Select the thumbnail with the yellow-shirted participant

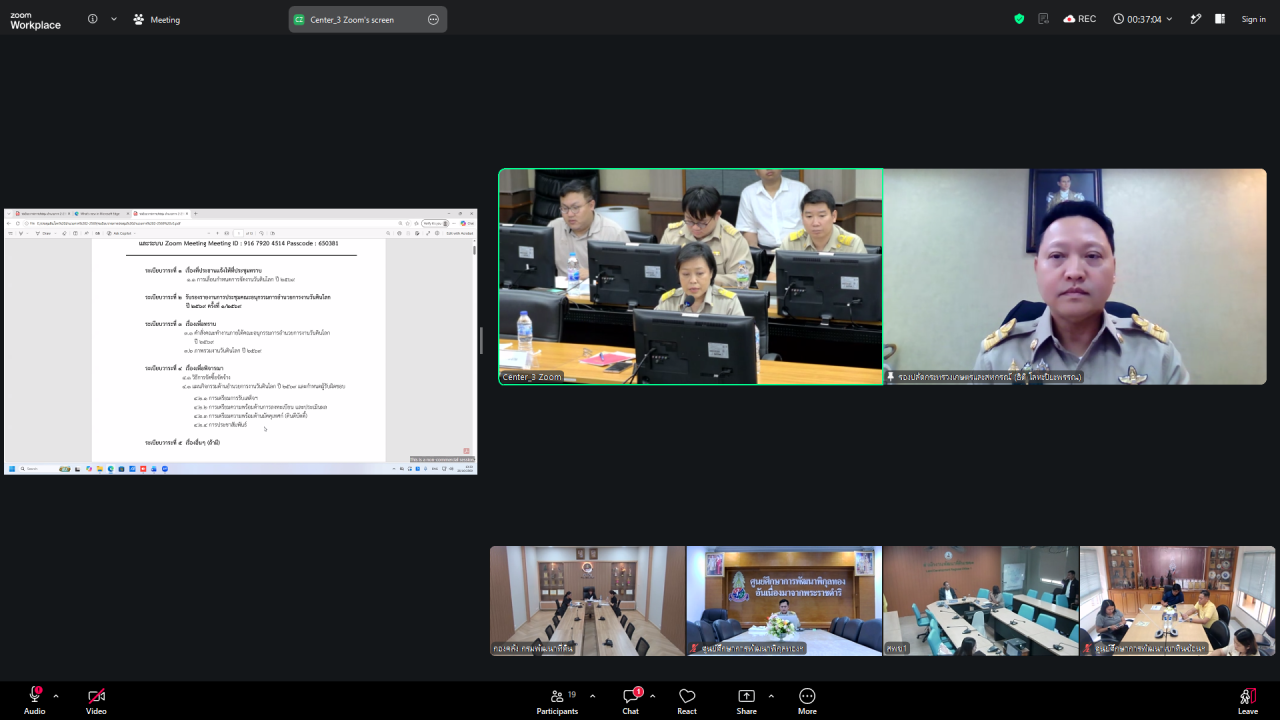[x=1177, y=601]
